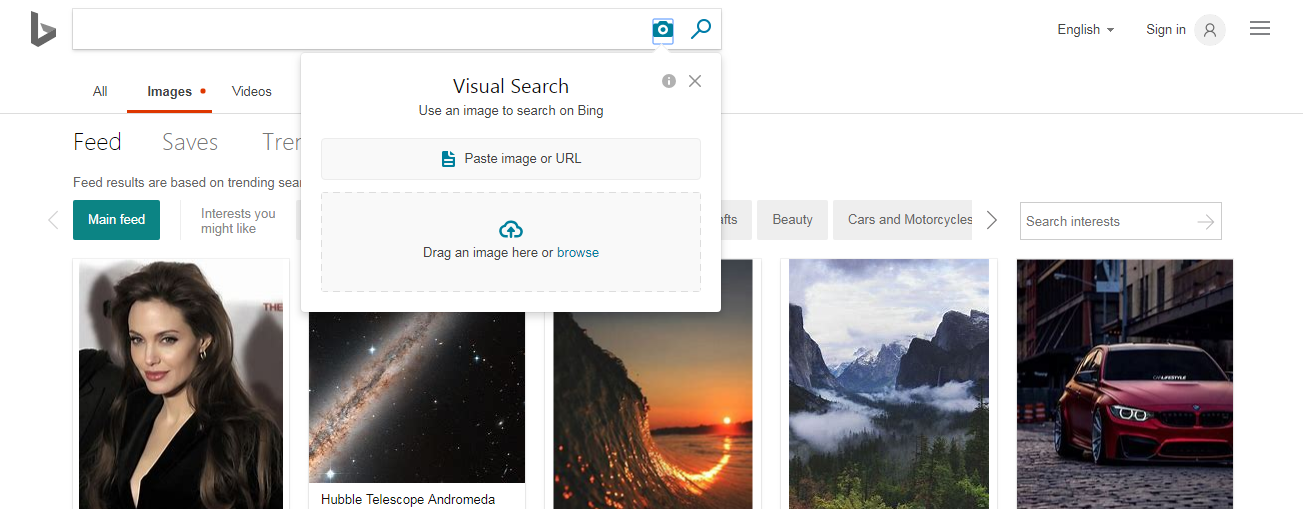This screenshot has height=509, width=1303.
Task: Open the hamburger menu
Action: (x=1260, y=29)
